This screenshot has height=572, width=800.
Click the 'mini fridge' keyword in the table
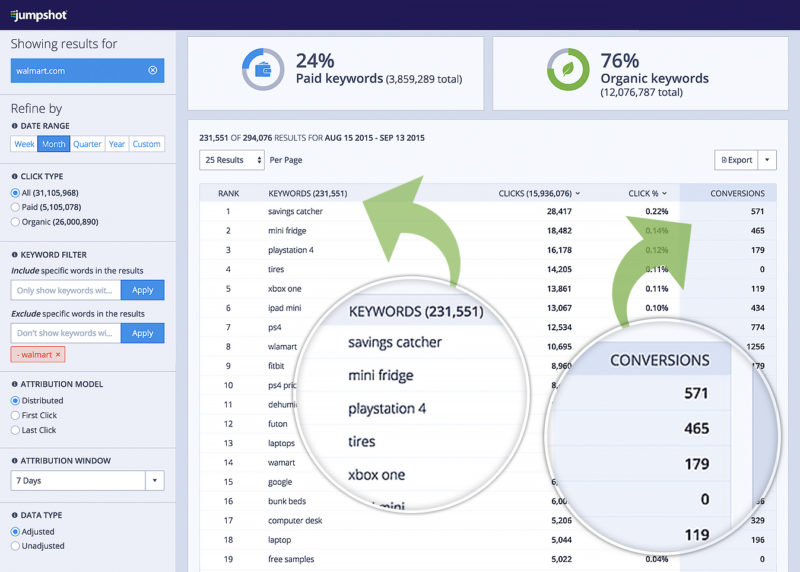tap(287, 231)
